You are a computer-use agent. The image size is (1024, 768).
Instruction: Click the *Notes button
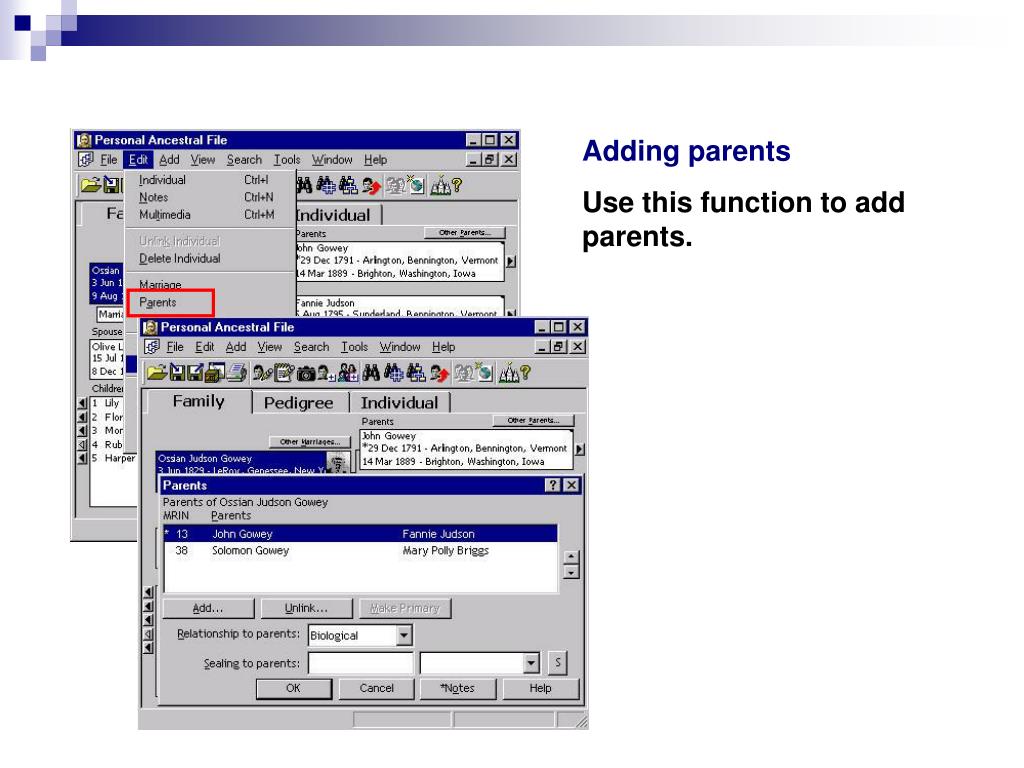coord(458,688)
